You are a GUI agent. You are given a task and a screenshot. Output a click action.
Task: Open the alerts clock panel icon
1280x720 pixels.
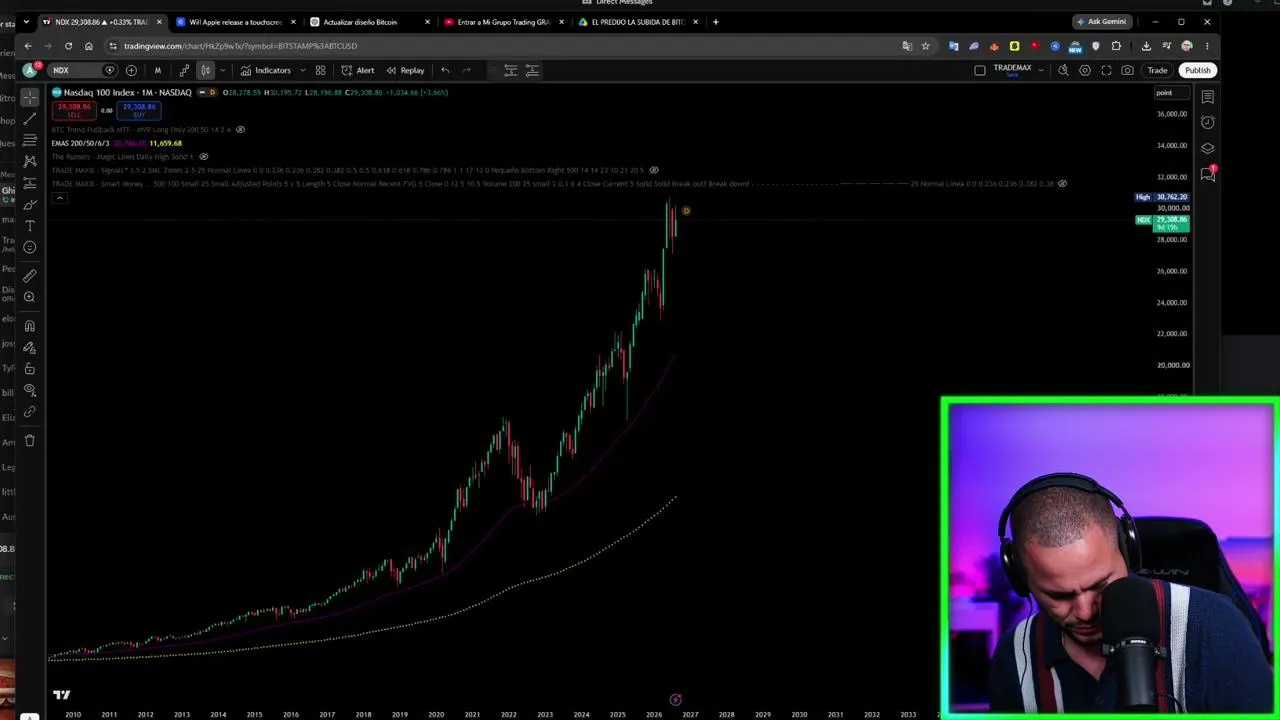(x=1208, y=122)
